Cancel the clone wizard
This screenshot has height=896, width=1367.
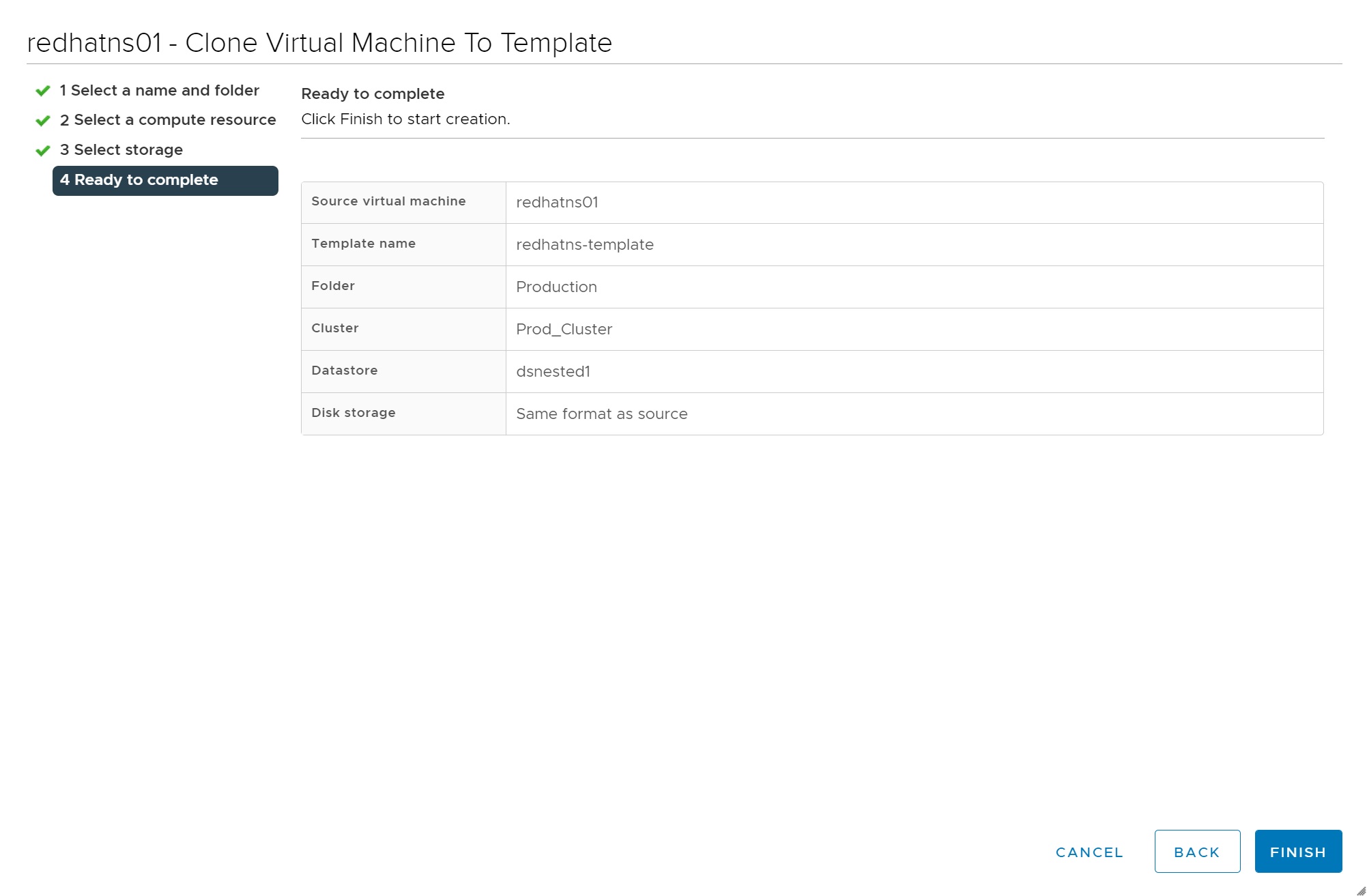pyautogui.click(x=1089, y=852)
